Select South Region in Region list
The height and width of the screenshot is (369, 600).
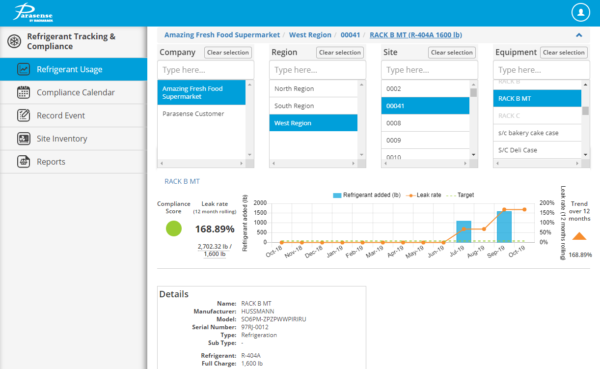[313, 106]
